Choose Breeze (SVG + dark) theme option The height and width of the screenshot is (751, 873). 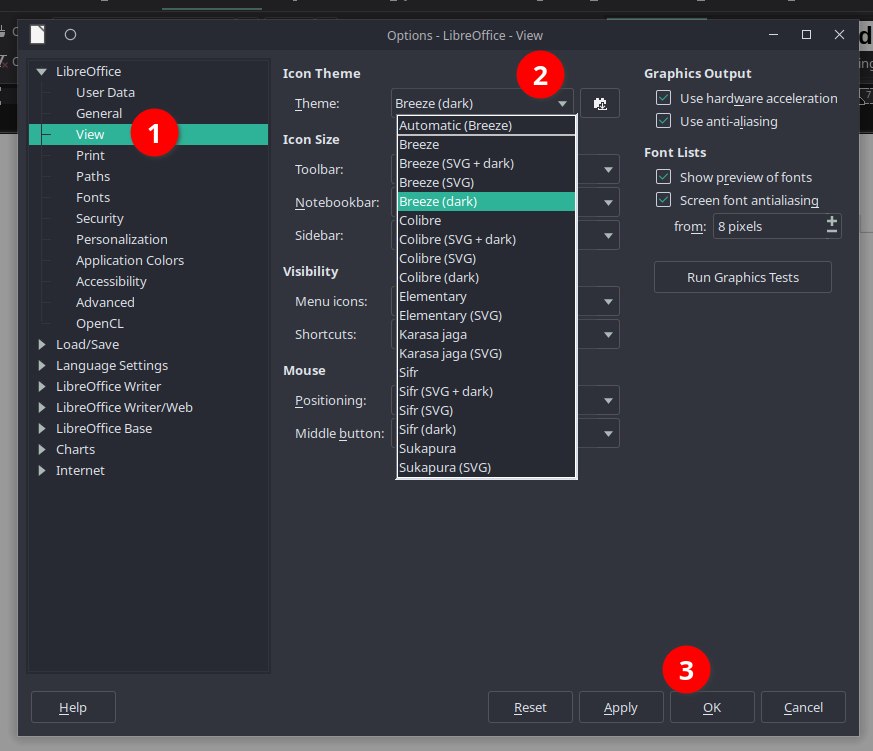486,164
